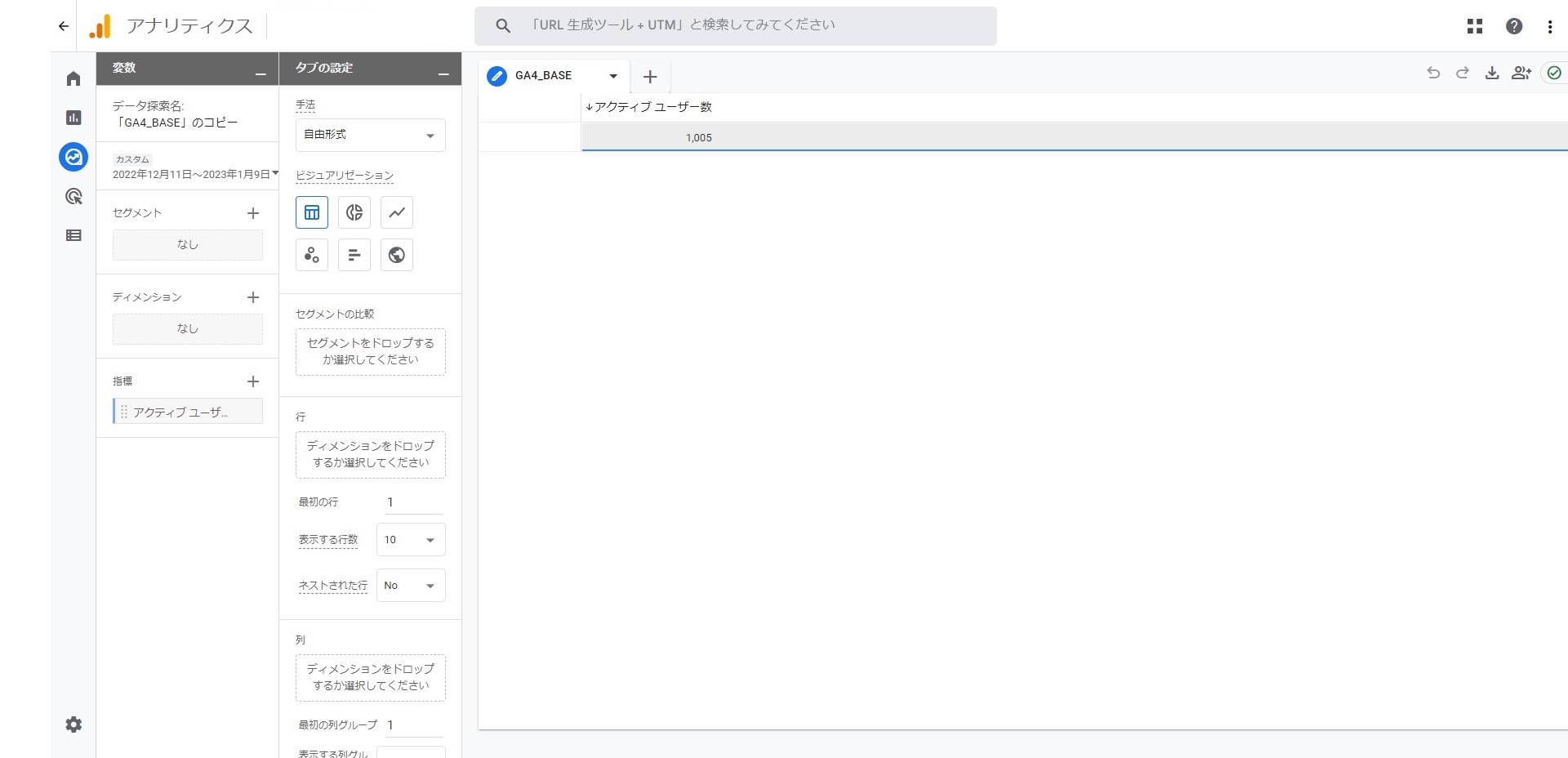The image size is (1568, 758).
Task: Select the donut chart visualization
Action: (x=354, y=212)
